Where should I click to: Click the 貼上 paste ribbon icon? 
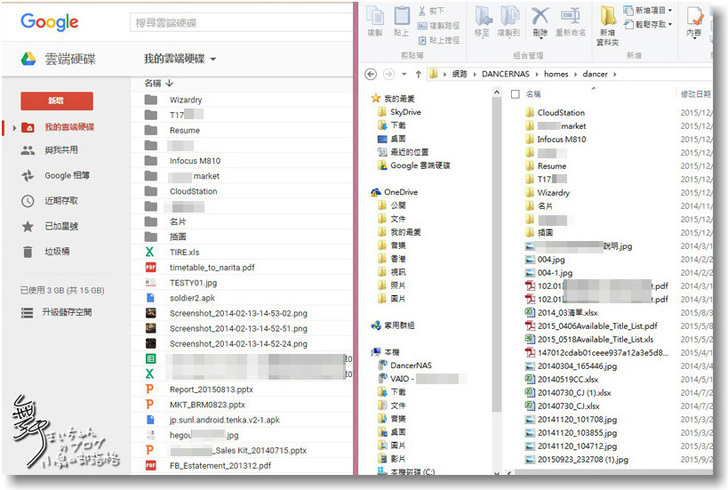coord(402,15)
